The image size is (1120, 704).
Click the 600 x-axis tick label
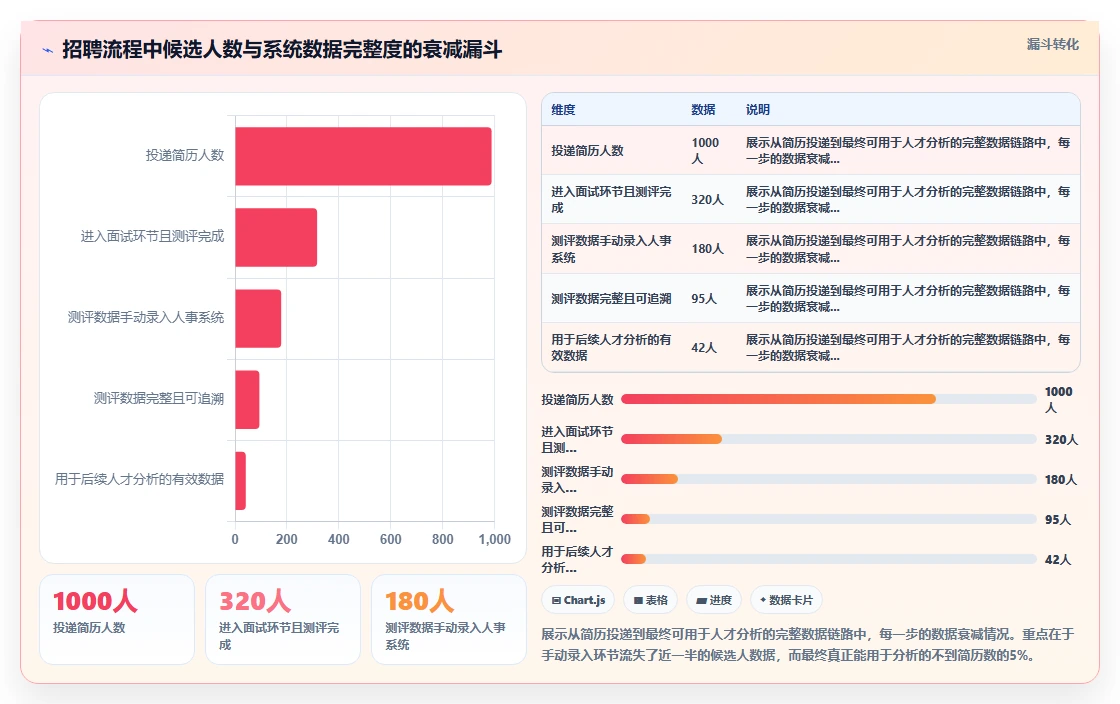pyautogui.click(x=391, y=539)
